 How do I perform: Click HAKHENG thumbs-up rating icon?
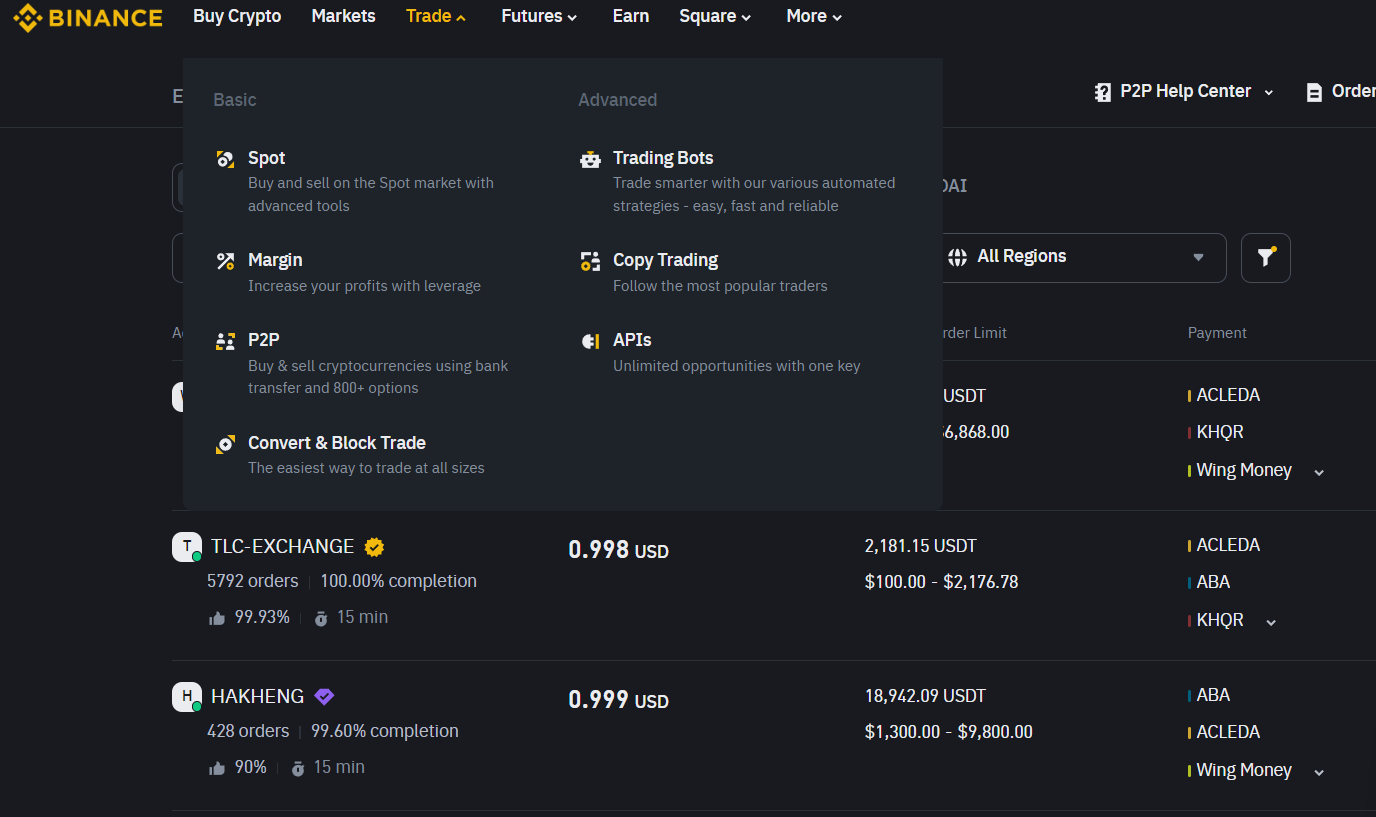tap(217, 769)
